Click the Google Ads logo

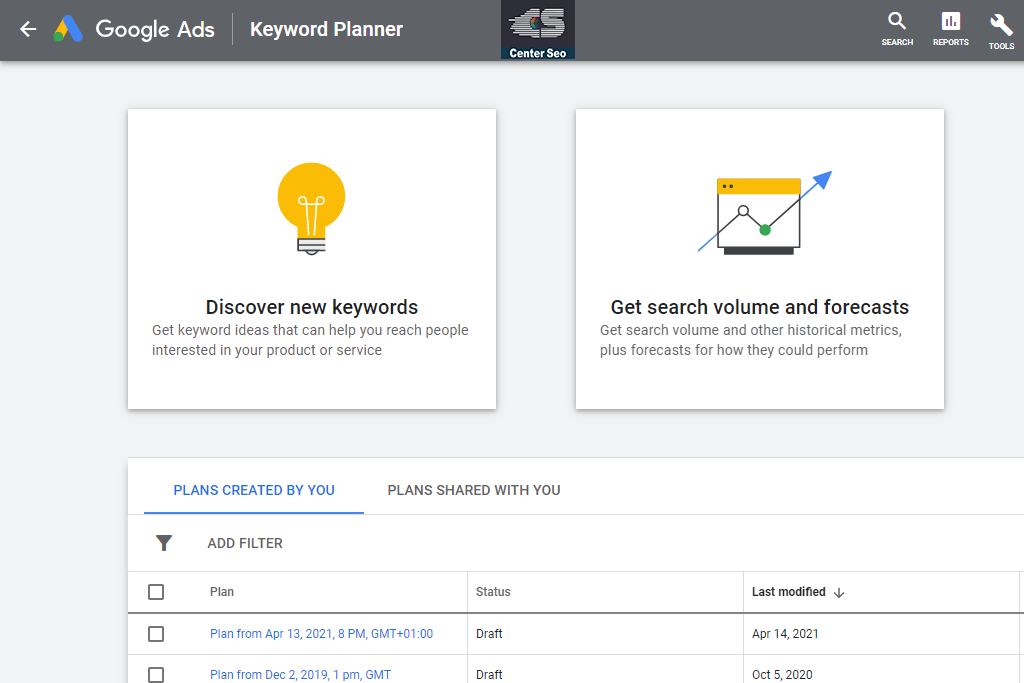pyautogui.click(x=134, y=29)
